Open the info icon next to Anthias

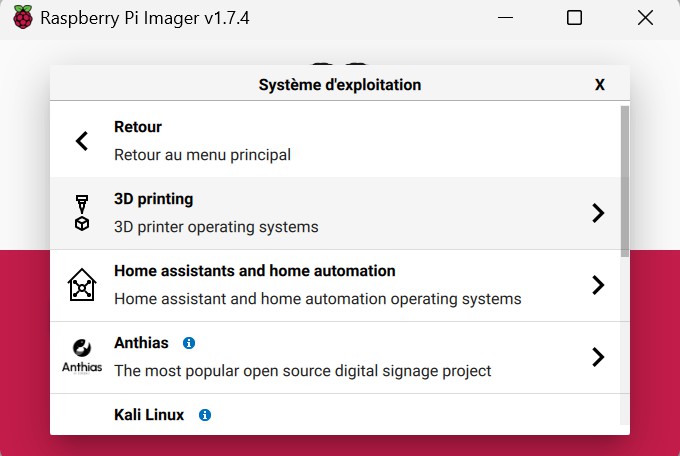[189, 343]
